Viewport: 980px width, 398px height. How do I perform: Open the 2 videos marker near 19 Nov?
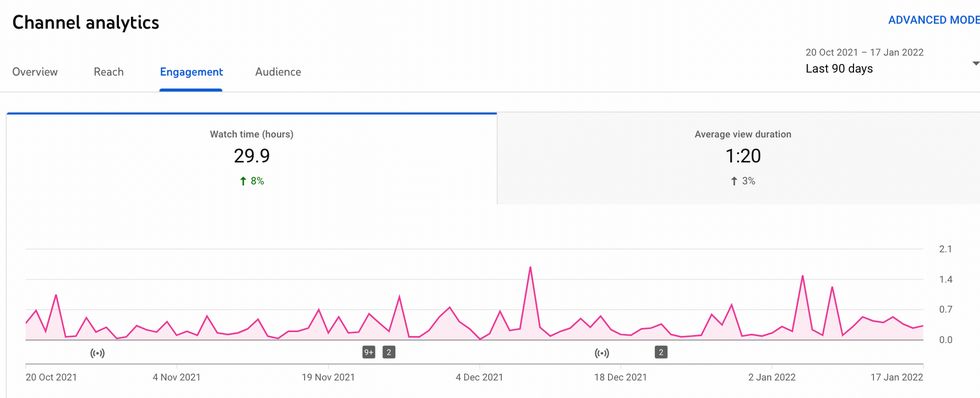[389, 352]
